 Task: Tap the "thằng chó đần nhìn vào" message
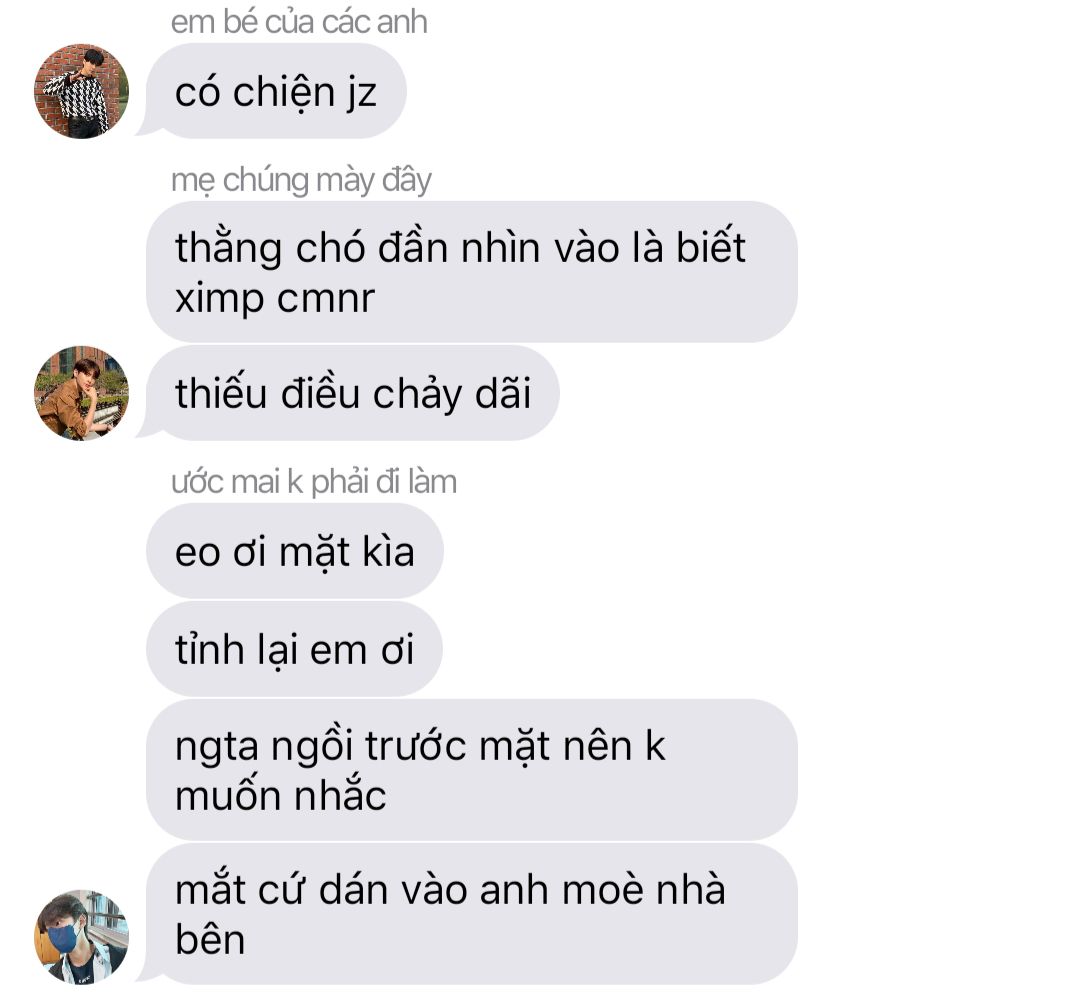point(472,272)
